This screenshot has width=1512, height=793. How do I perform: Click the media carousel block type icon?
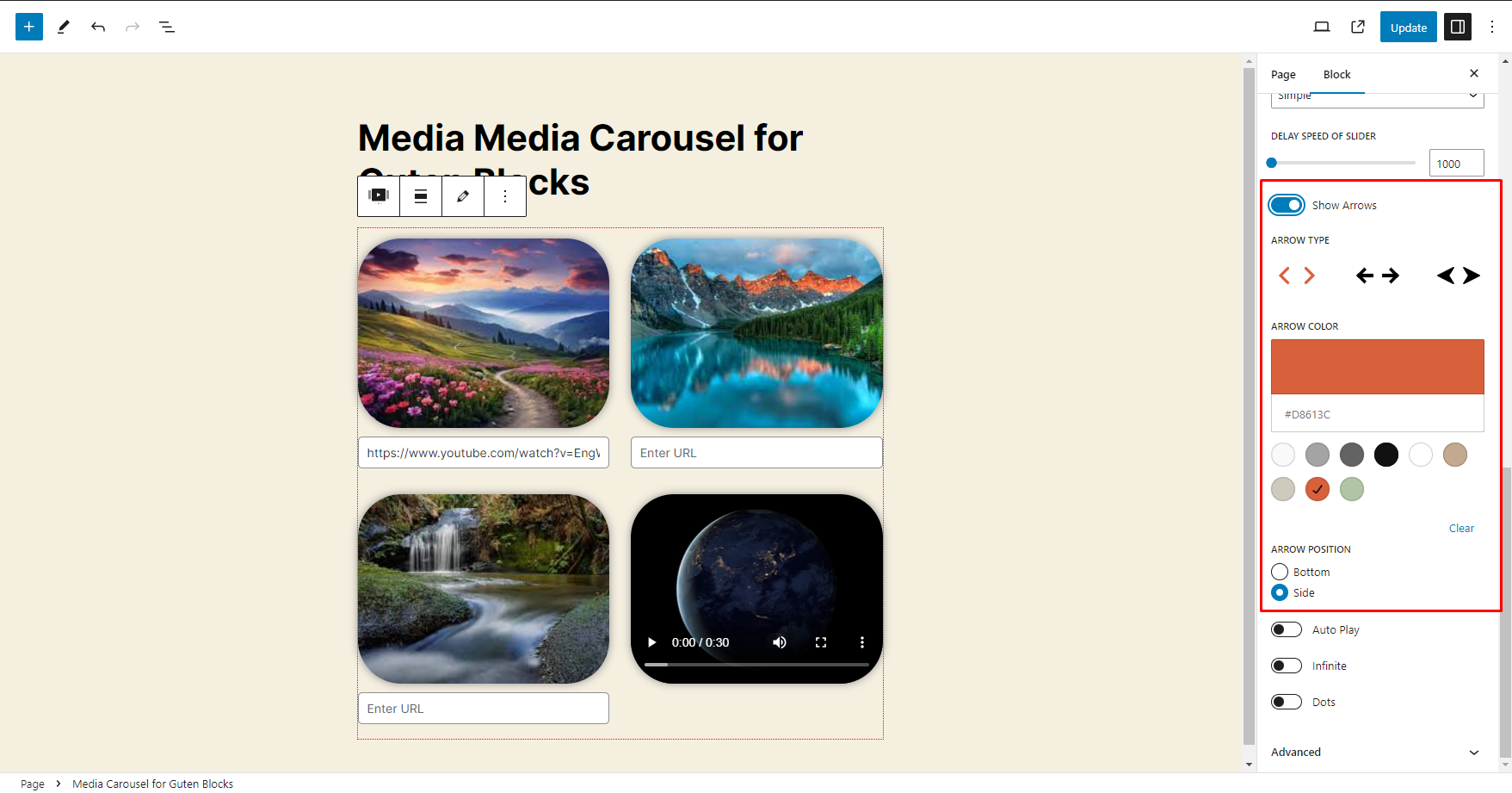(379, 195)
